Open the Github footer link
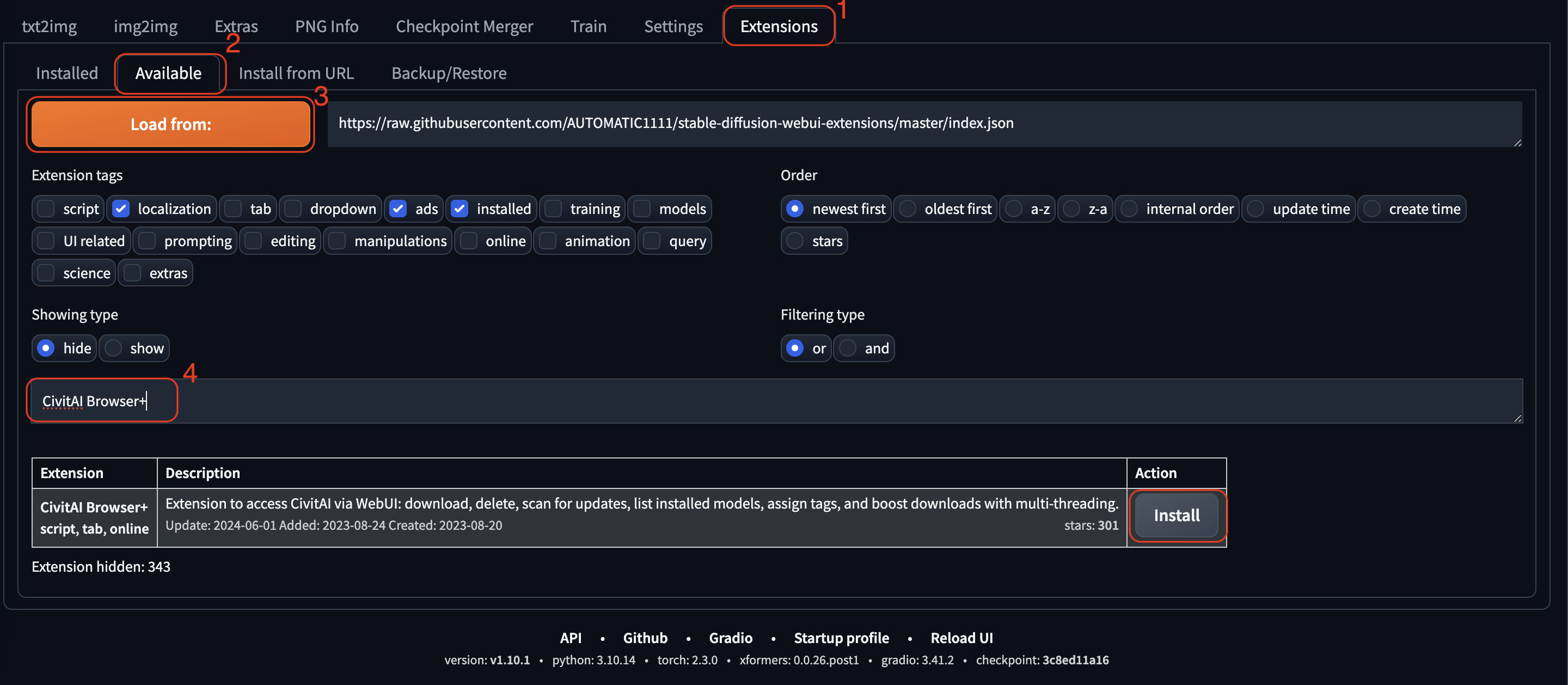 (645, 638)
